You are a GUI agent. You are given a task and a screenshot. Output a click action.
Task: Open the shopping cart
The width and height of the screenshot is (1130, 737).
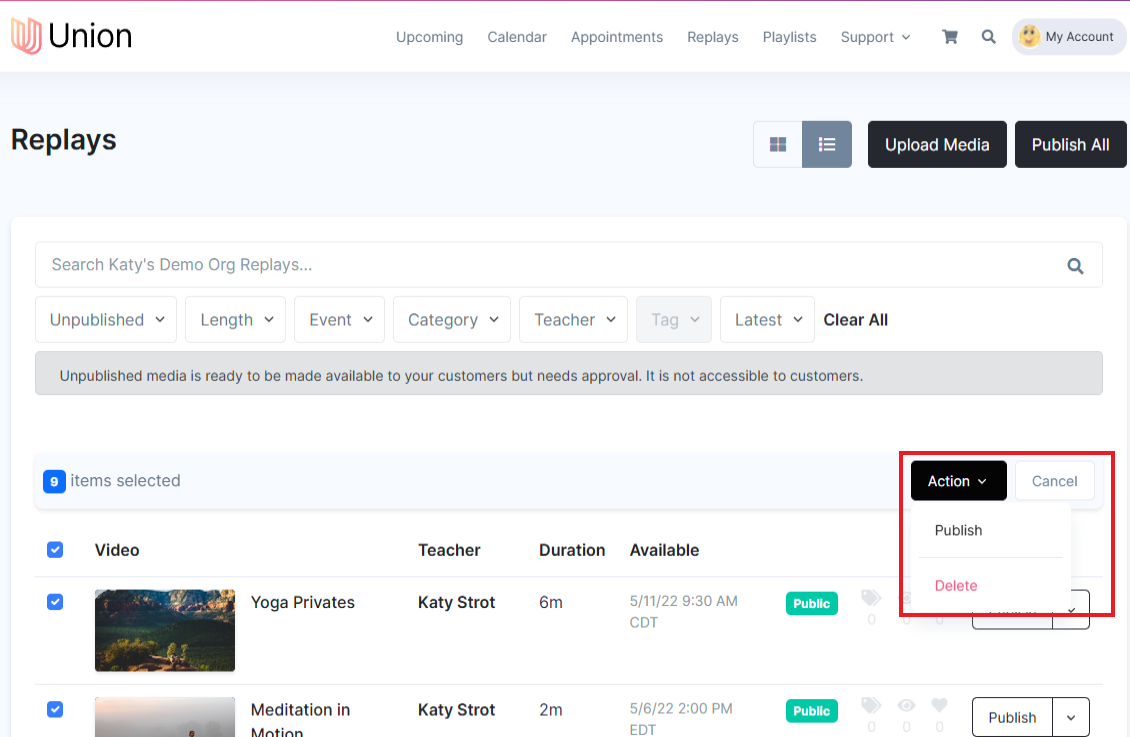[x=950, y=37]
